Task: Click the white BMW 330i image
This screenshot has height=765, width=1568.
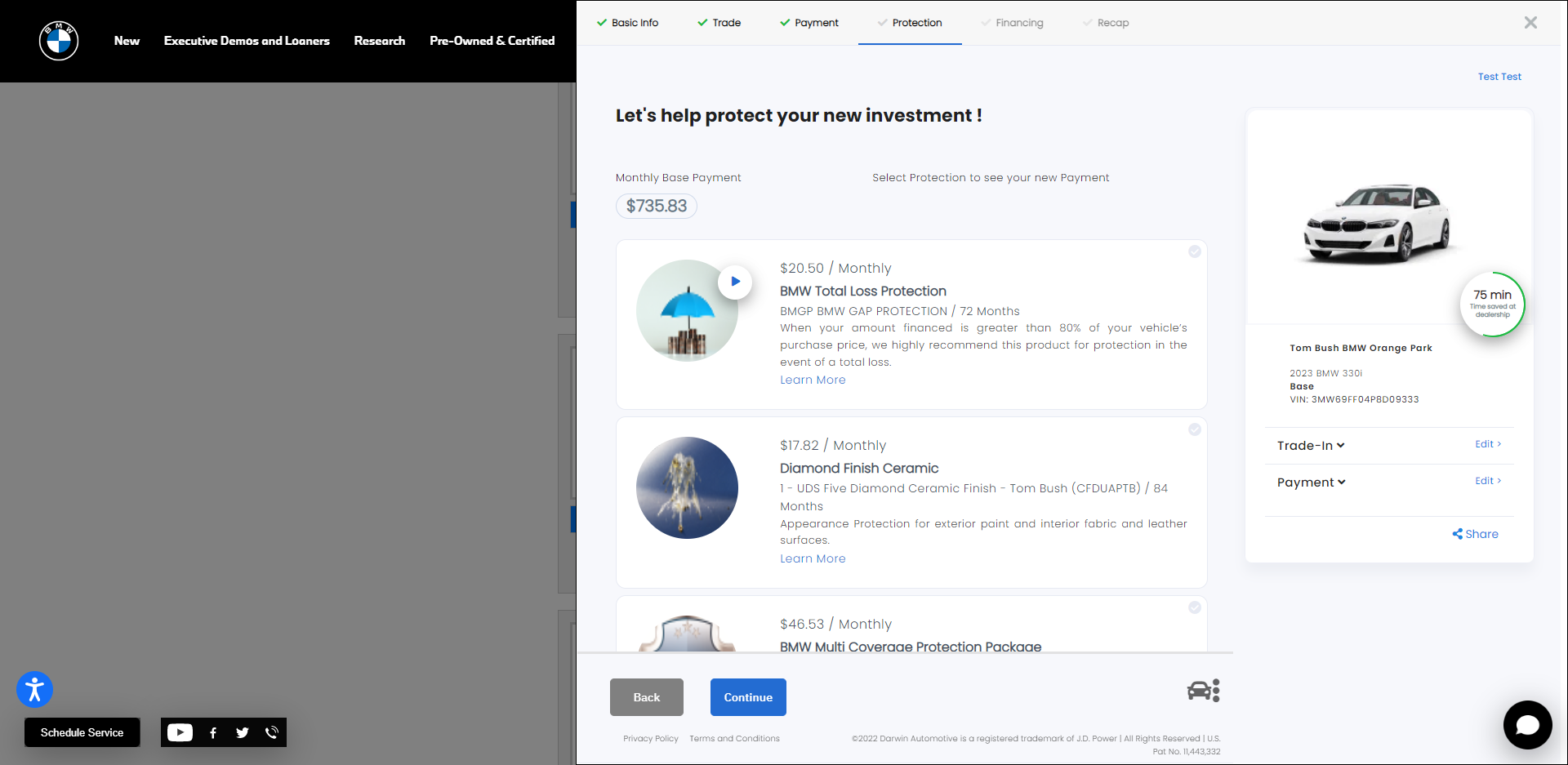Action: pos(1377,223)
